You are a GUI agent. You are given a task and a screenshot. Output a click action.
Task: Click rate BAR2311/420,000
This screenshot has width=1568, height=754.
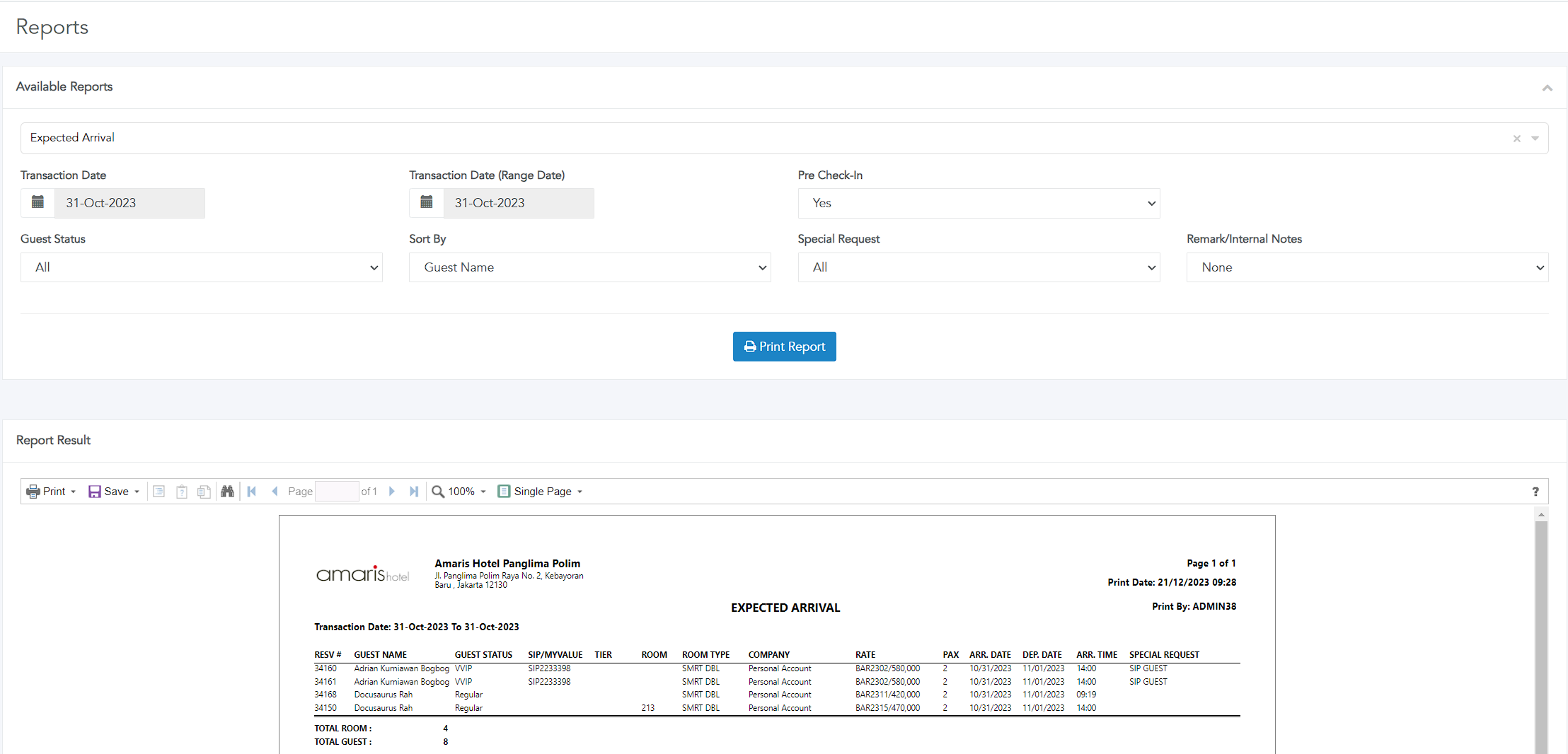pos(888,695)
